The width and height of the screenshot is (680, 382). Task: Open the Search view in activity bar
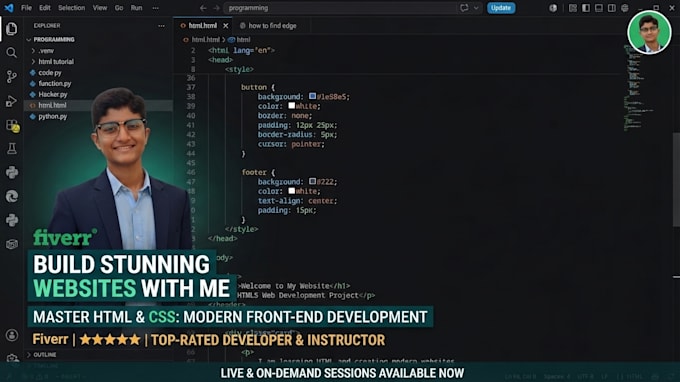(x=12, y=53)
